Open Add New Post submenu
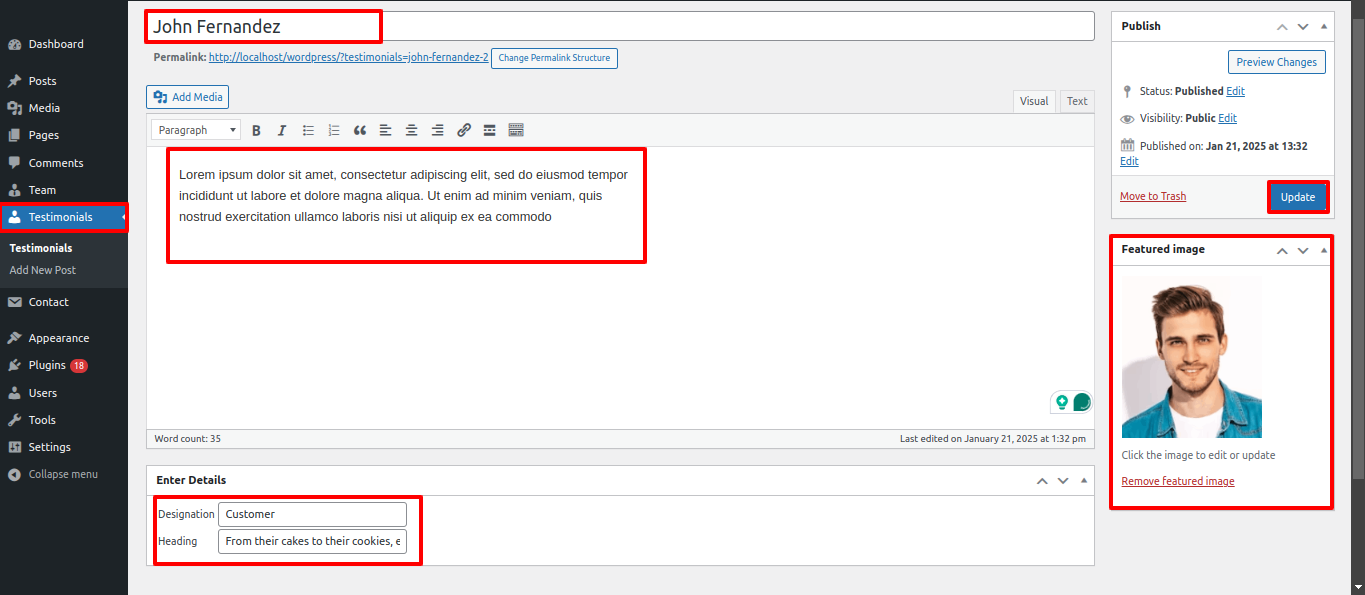 [43, 270]
